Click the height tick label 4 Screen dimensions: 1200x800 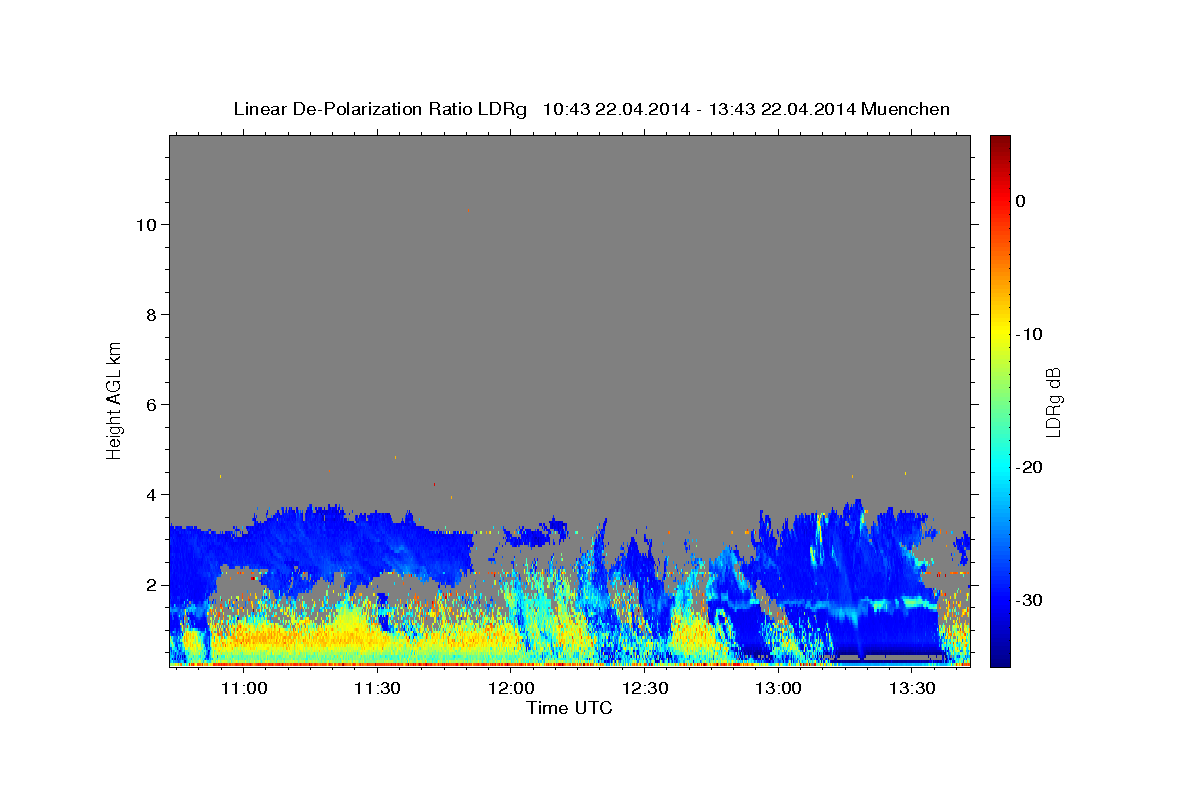coord(151,495)
